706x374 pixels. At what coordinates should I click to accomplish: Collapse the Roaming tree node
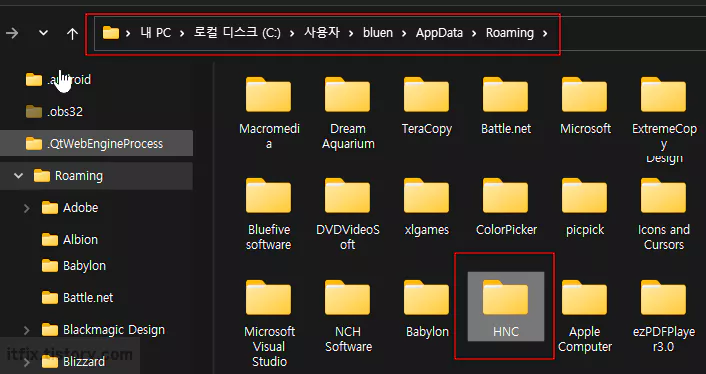[x=18, y=176]
